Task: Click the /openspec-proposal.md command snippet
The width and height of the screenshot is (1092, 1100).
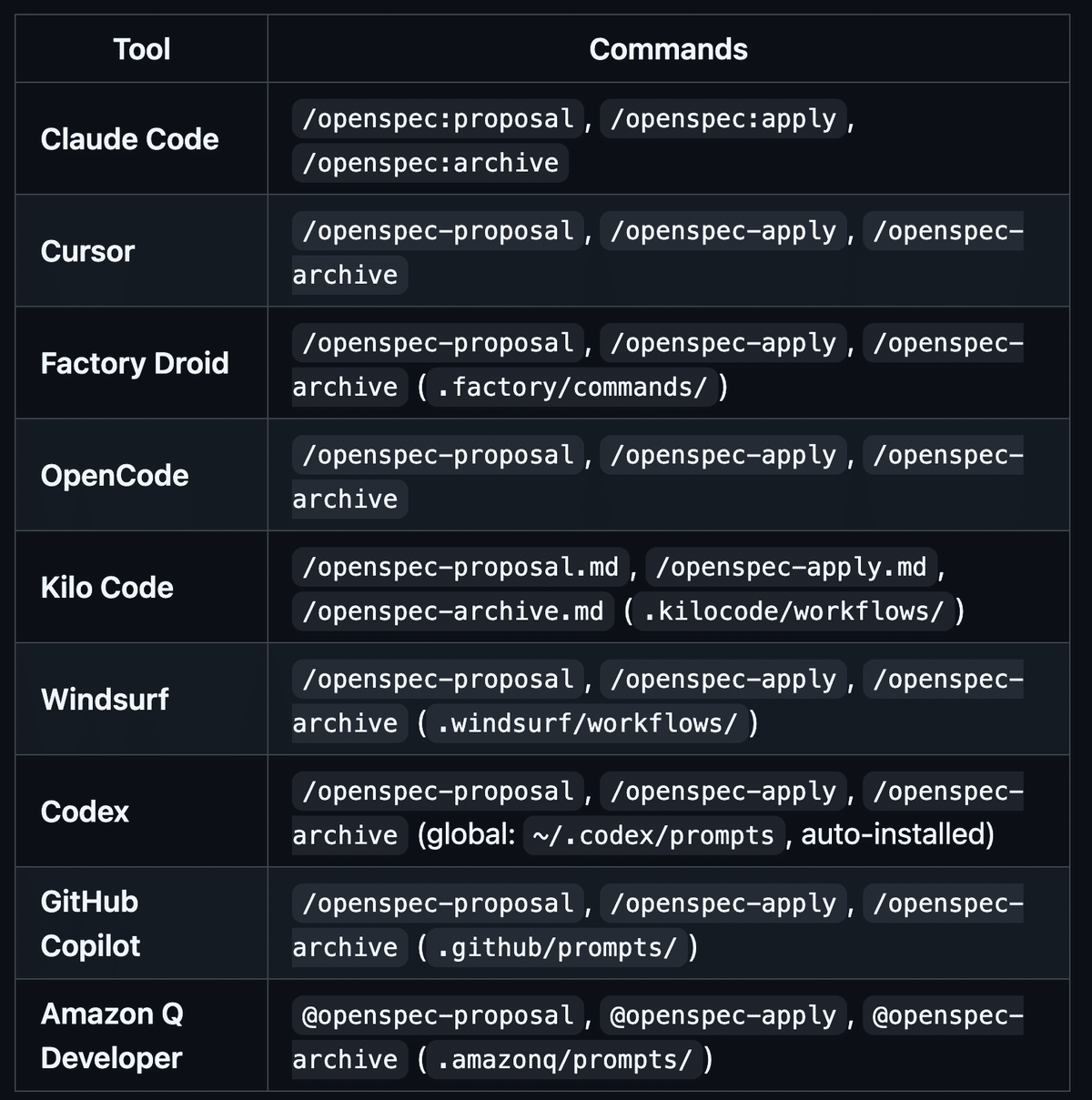Action: [x=460, y=568]
